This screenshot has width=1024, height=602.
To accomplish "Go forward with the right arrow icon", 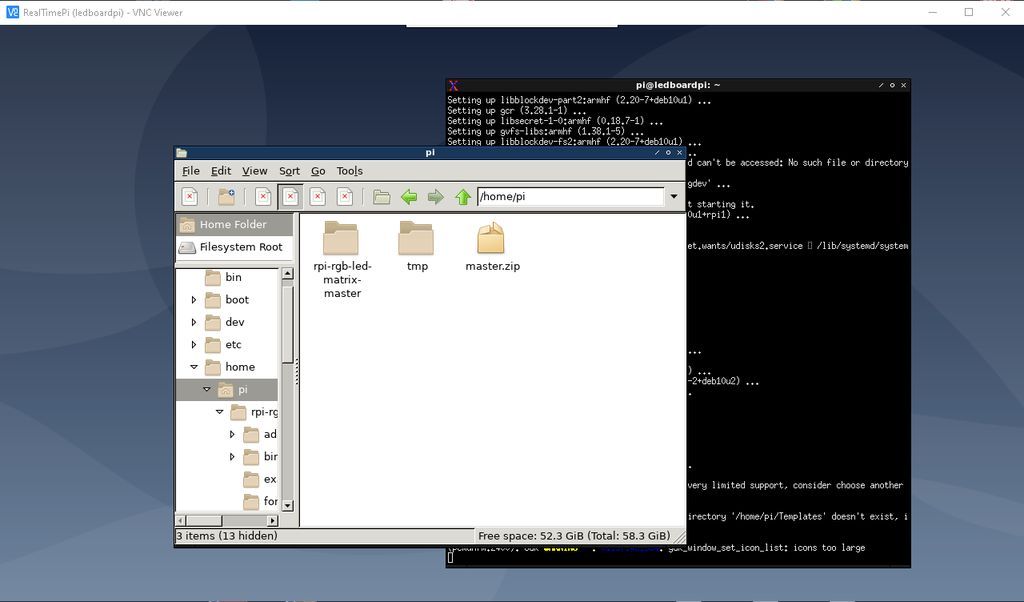I will click(435, 197).
